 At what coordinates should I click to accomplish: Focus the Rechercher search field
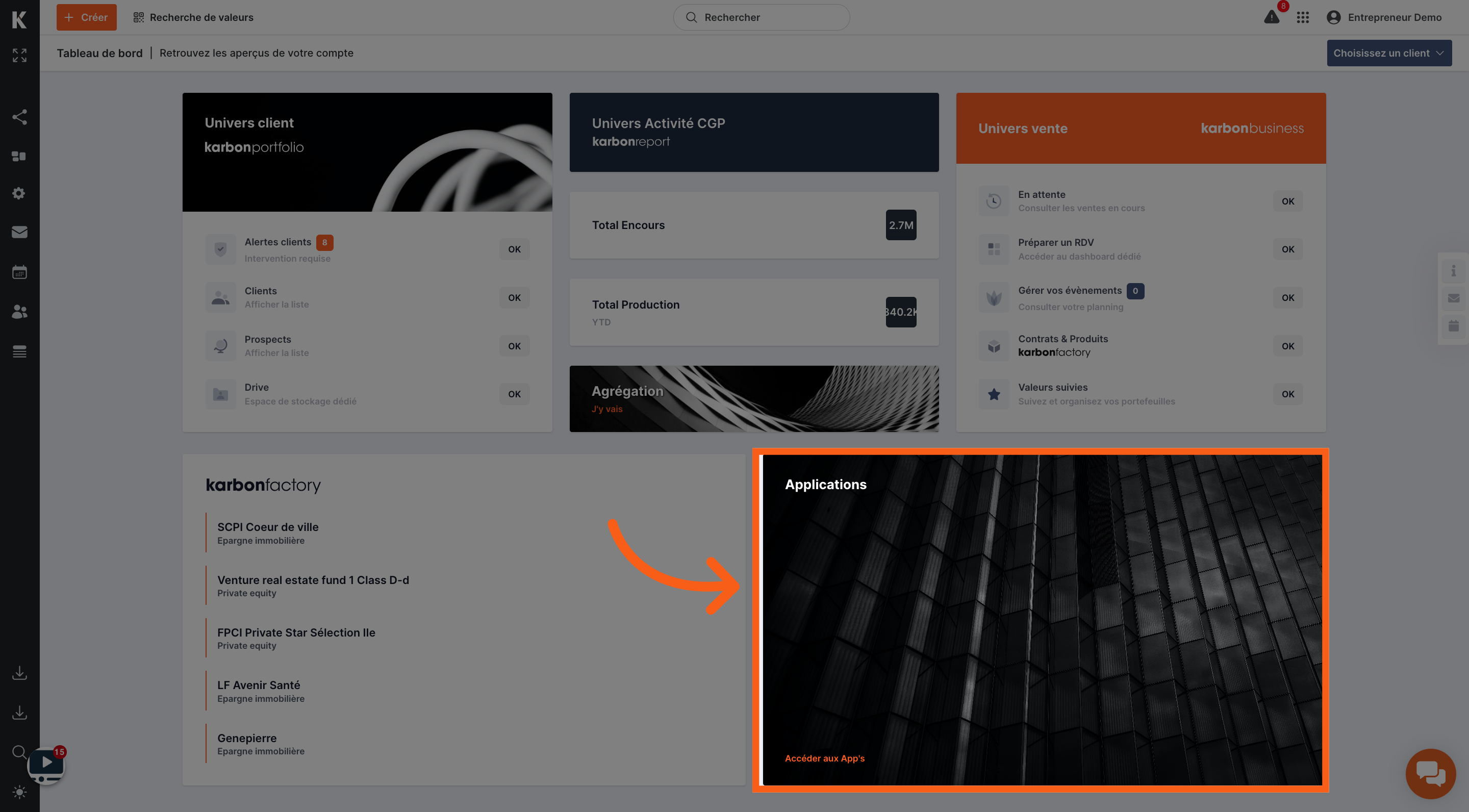coord(762,18)
